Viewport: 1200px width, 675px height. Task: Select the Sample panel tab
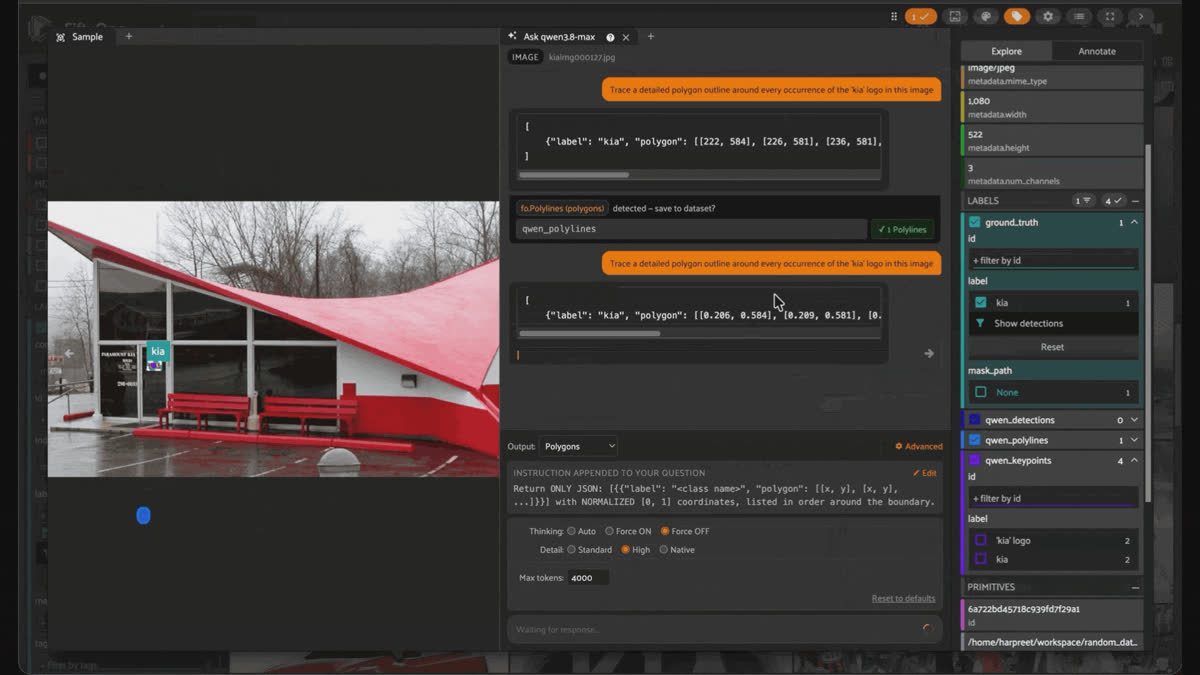(x=80, y=37)
